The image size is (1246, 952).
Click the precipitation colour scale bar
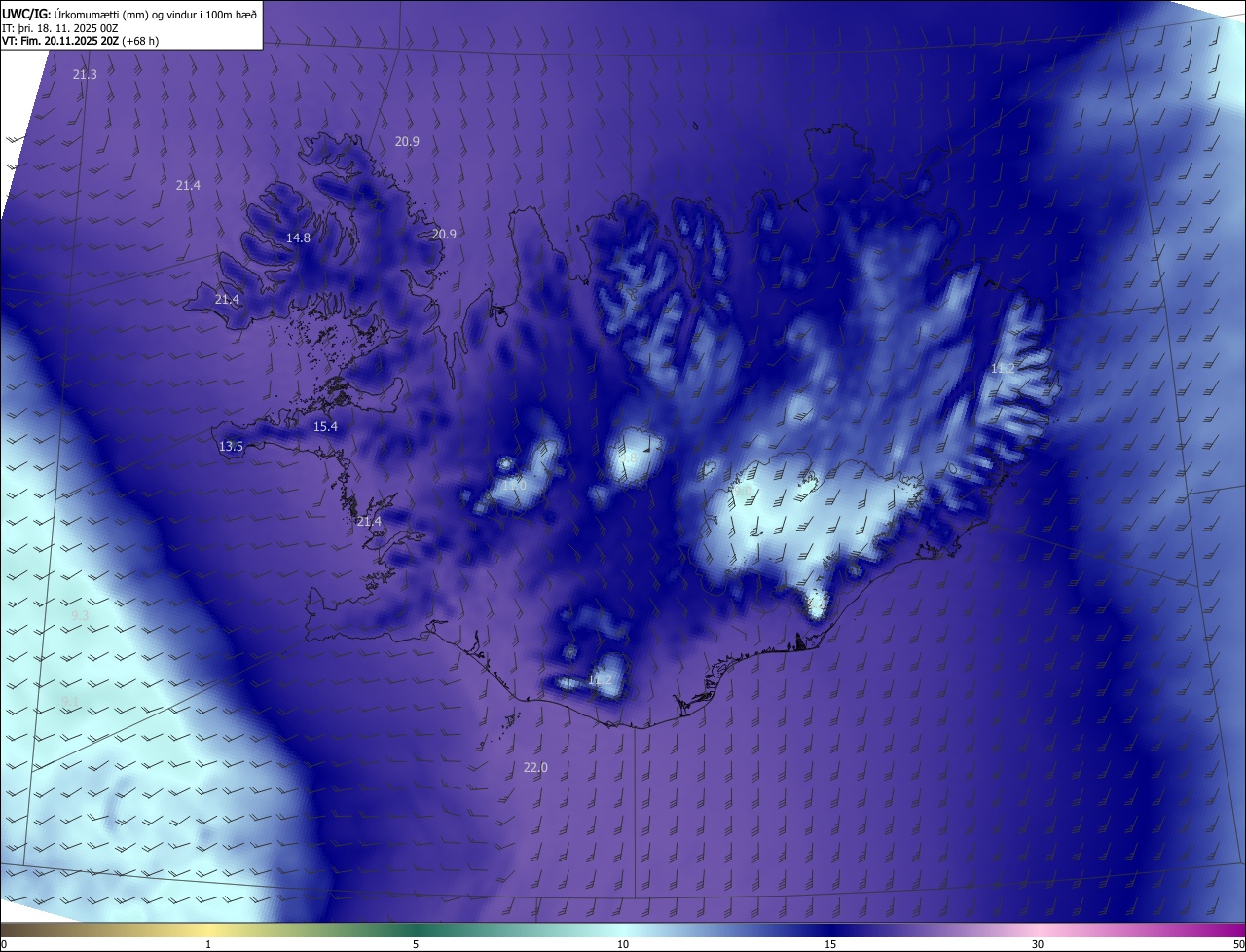(623, 931)
